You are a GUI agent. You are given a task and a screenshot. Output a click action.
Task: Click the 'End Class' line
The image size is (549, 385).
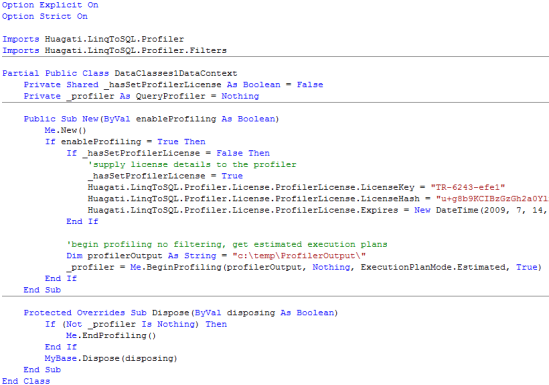[26, 381]
